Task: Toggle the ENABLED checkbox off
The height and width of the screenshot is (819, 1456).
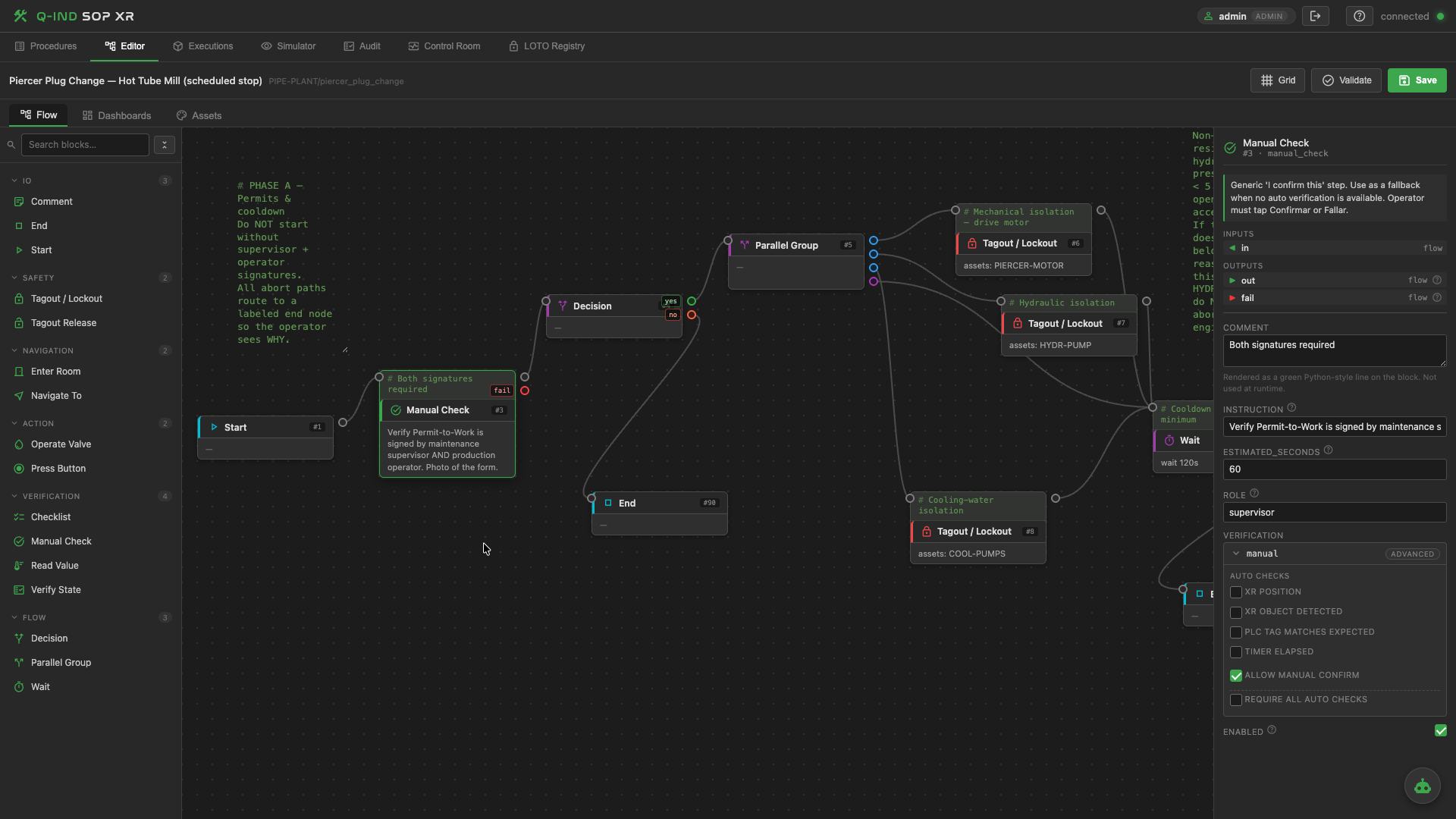Action: [1441, 731]
